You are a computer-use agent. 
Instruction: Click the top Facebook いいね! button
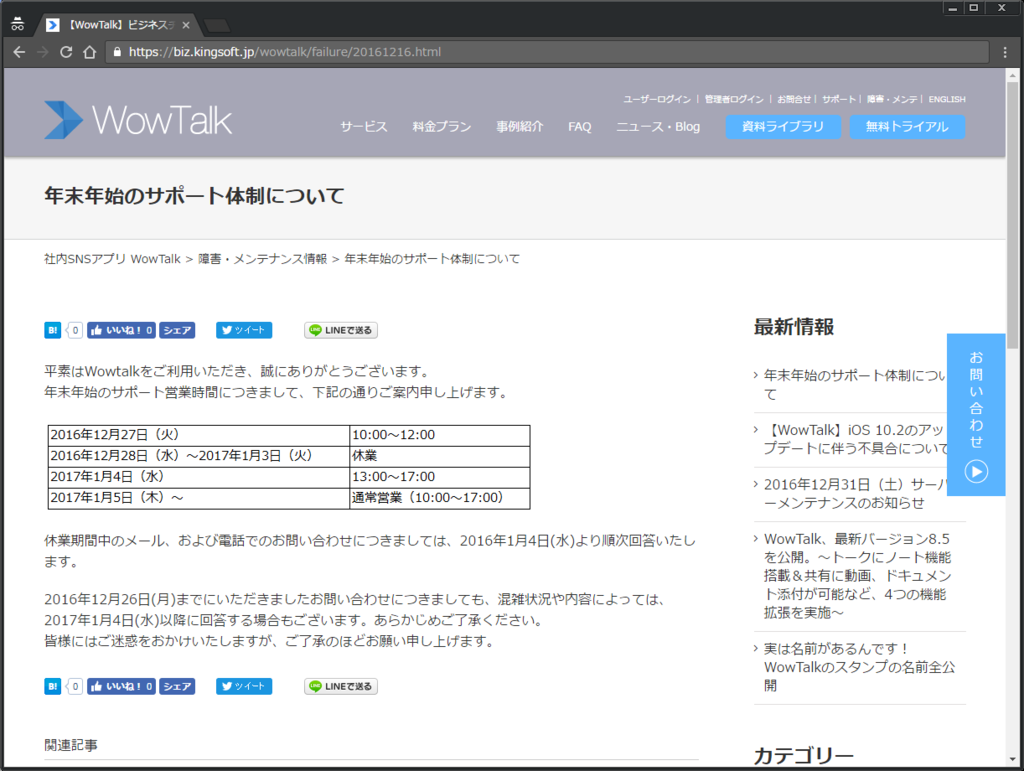click(x=121, y=330)
